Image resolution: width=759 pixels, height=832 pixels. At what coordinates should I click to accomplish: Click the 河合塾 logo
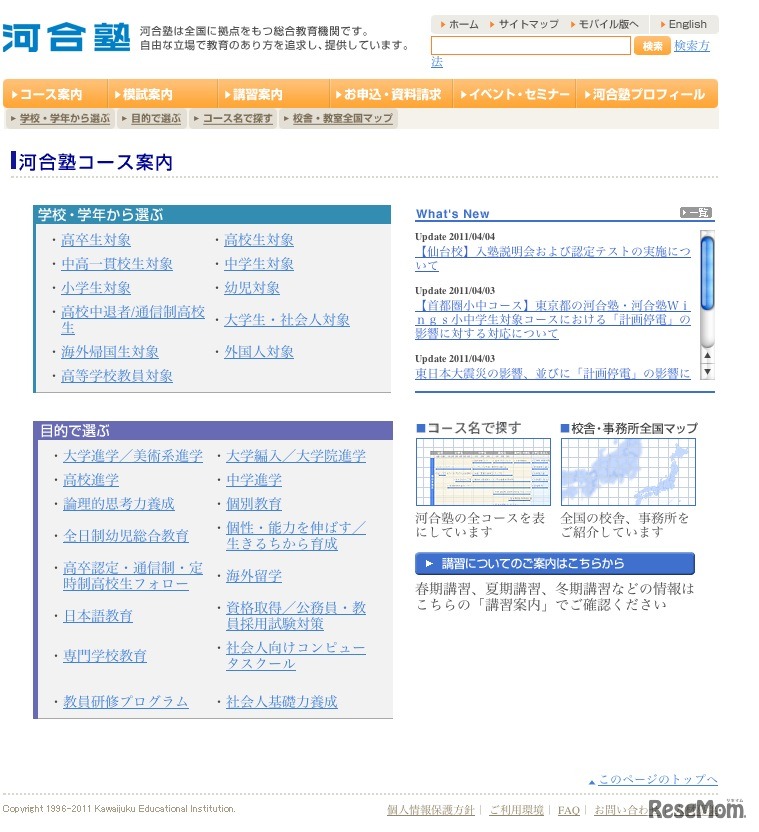click(x=66, y=37)
